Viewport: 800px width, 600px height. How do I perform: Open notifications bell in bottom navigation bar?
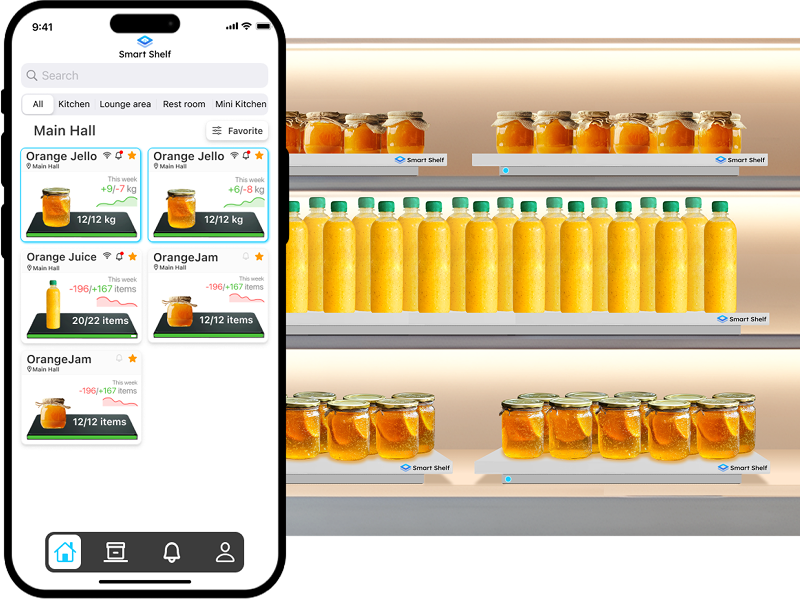pyautogui.click(x=171, y=552)
